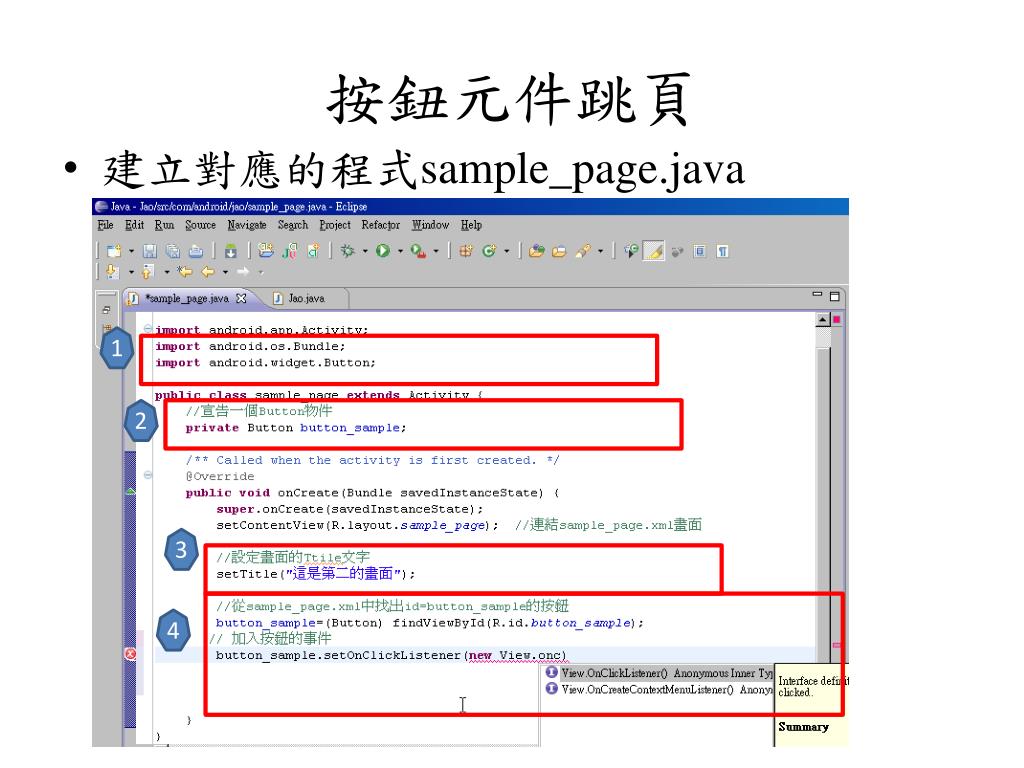This screenshot has height=768, width=1024.
Task: Click the Save All icon
Action: [173, 251]
